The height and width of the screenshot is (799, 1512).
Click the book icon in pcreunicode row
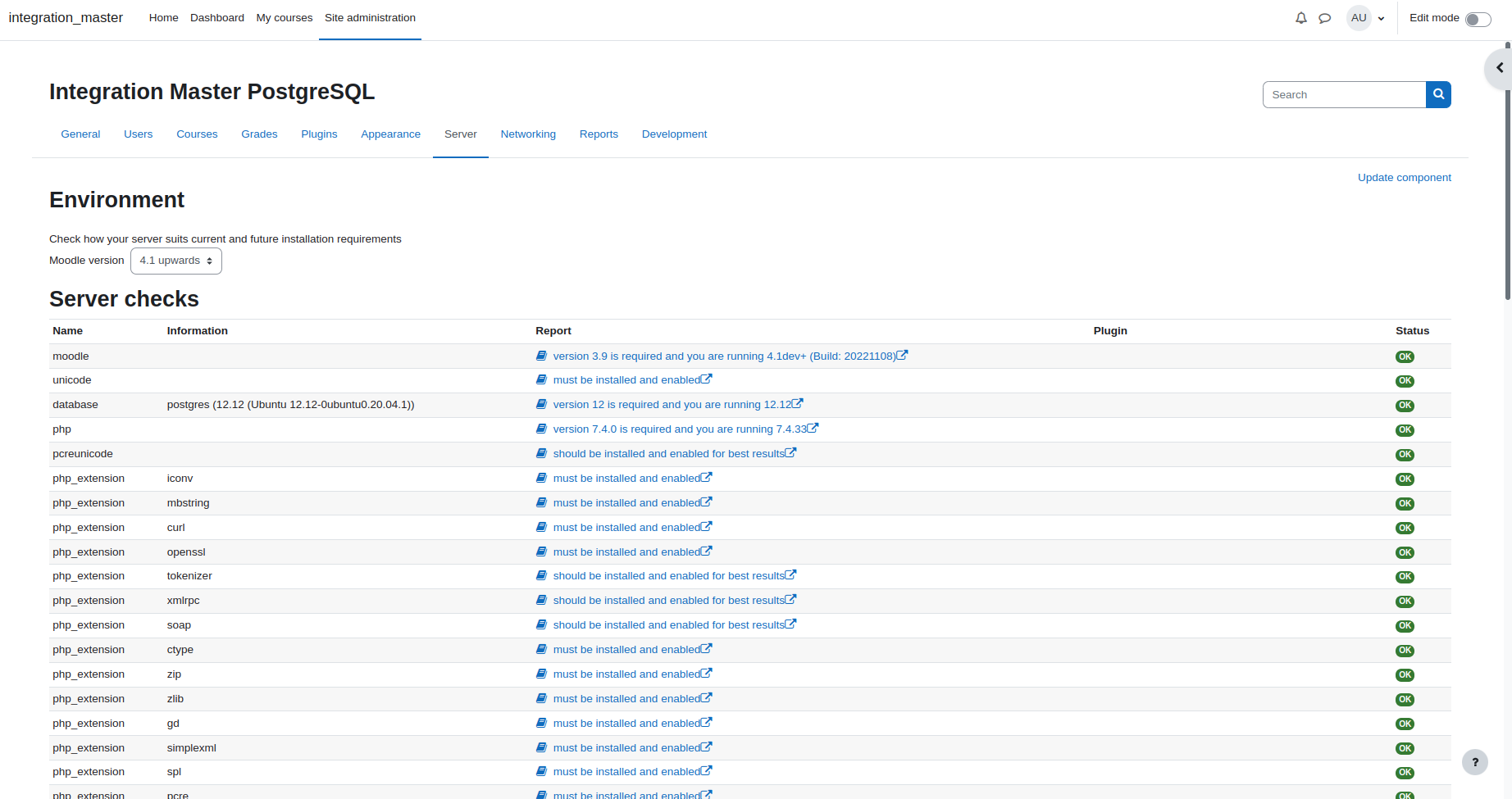(x=541, y=453)
